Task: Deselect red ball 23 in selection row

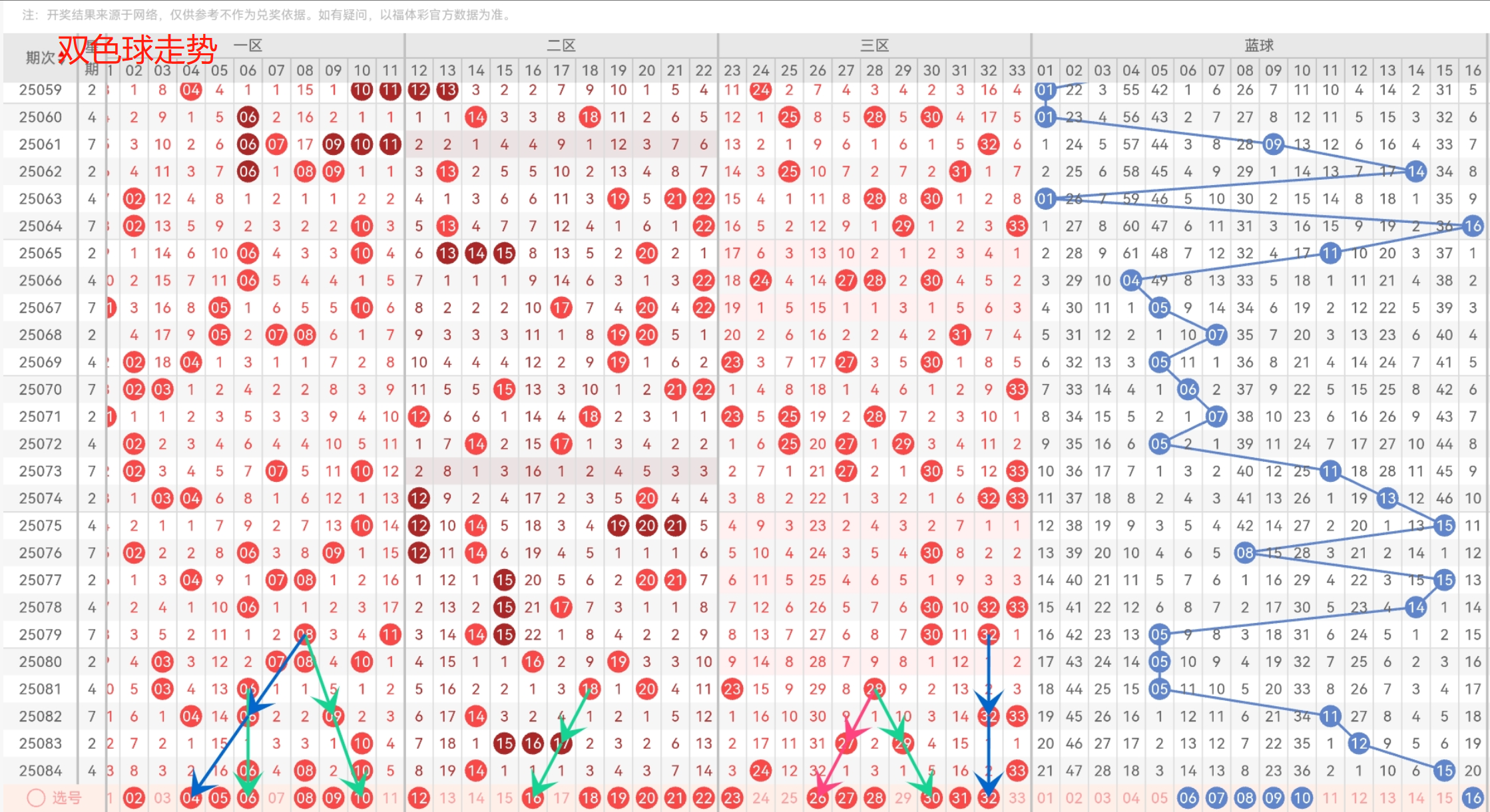Action: click(732, 797)
